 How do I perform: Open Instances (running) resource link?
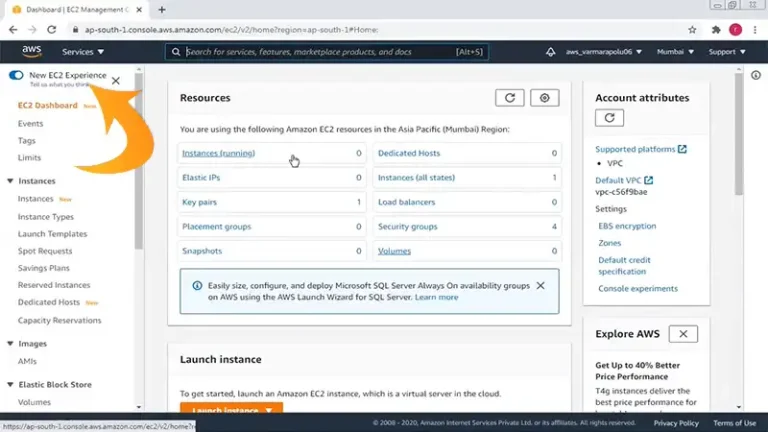(x=218, y=153)
